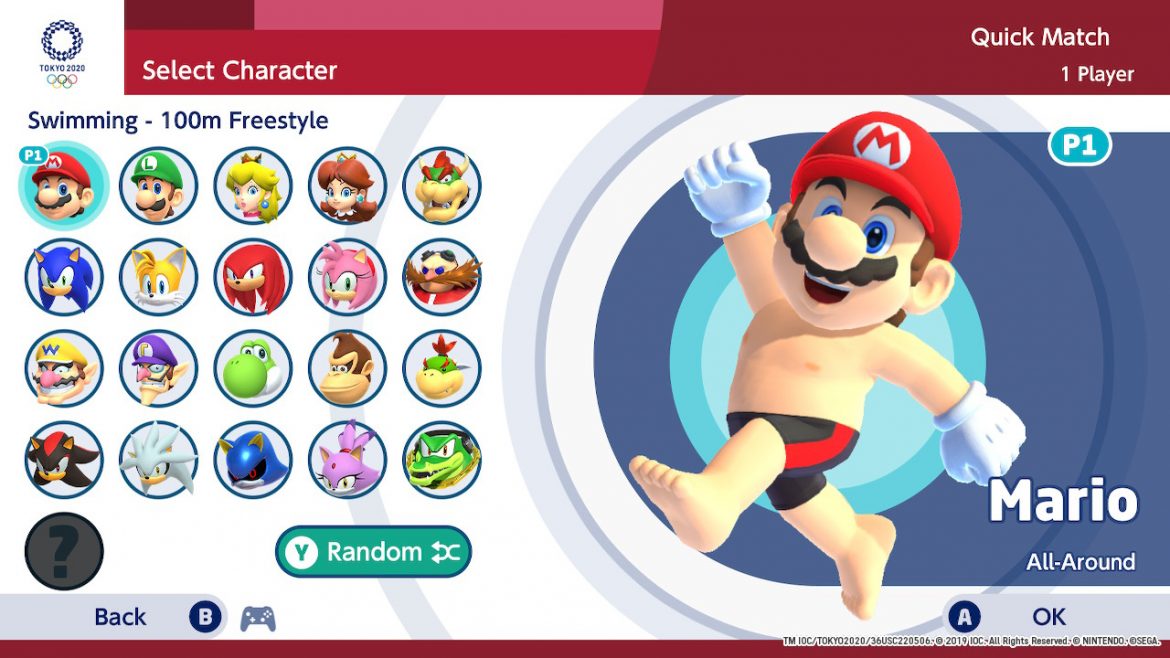Choose Princess Peach icon
This screenshot has width=1170, height=658.
(x=253, y=185)
